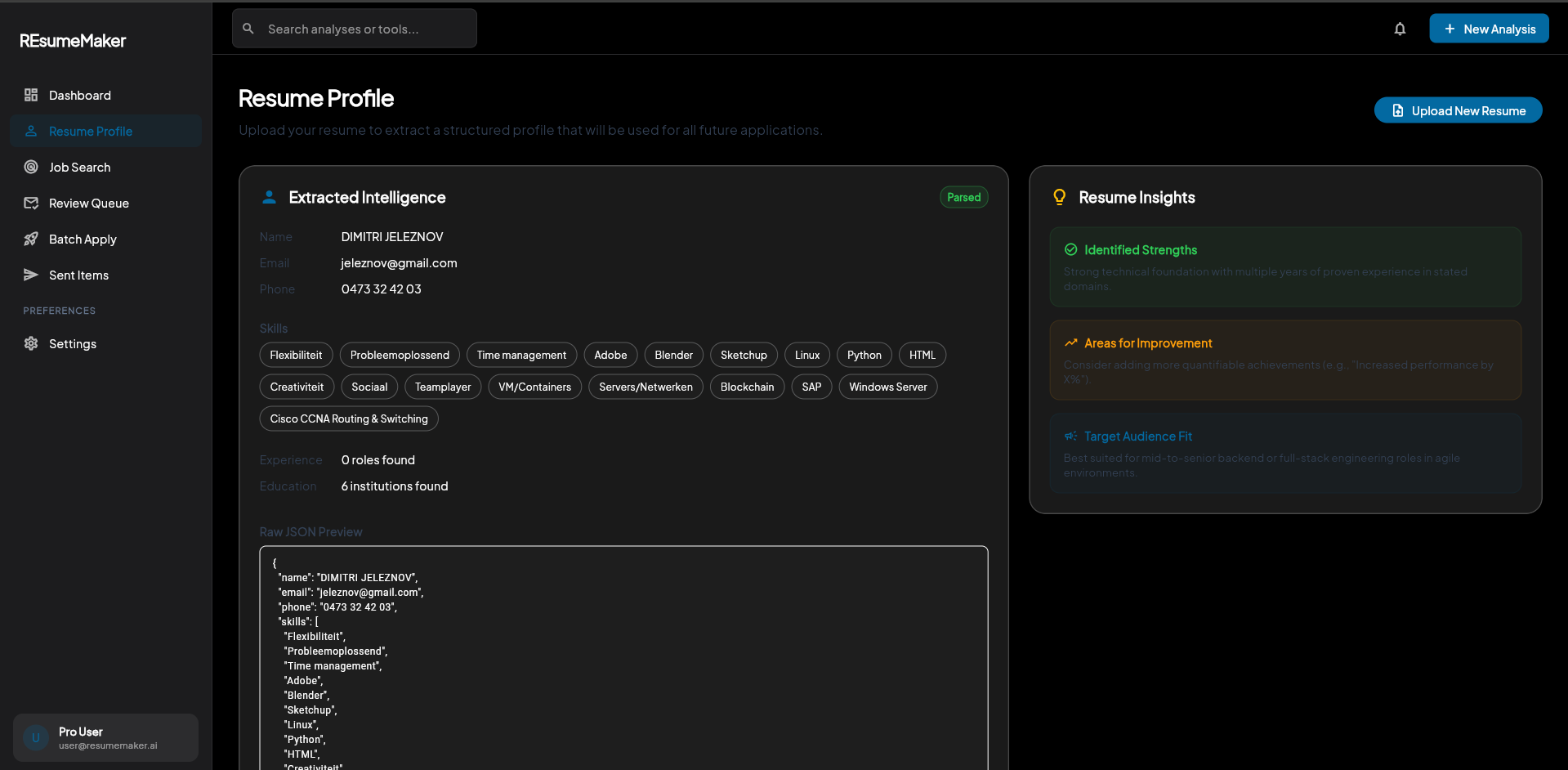Screen dimensions: 1568x770
Task: Switch to Dashboard in the sidebar menu
Action: (78, 95)
